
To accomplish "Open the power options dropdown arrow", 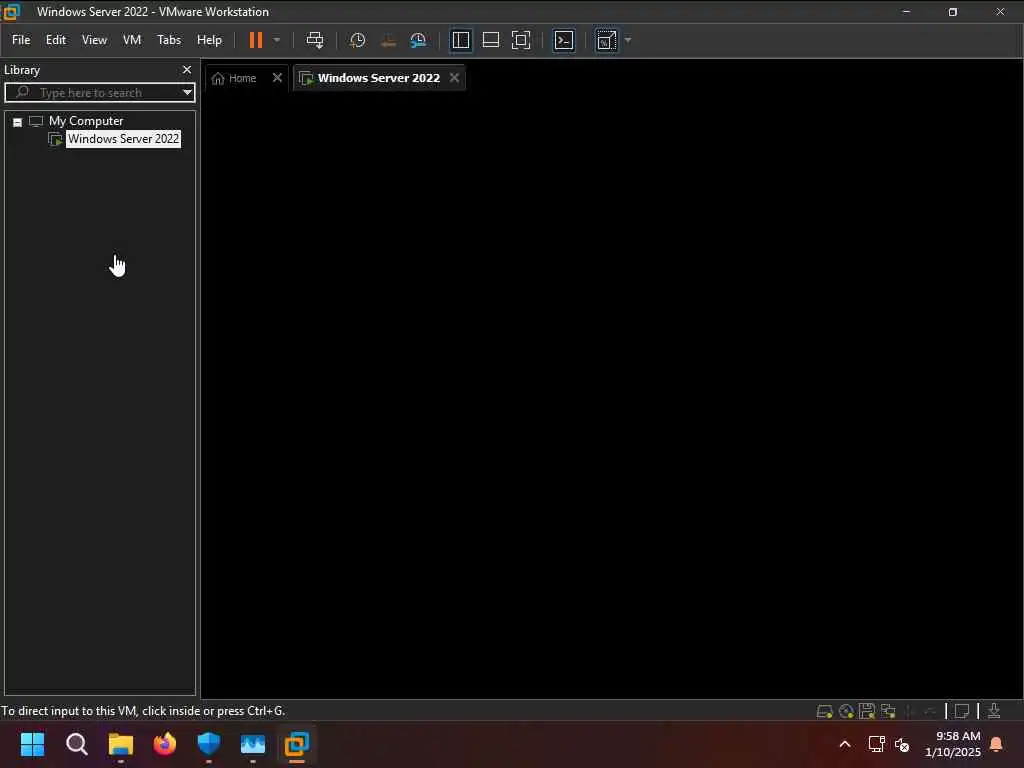I will tap(277, 40).
